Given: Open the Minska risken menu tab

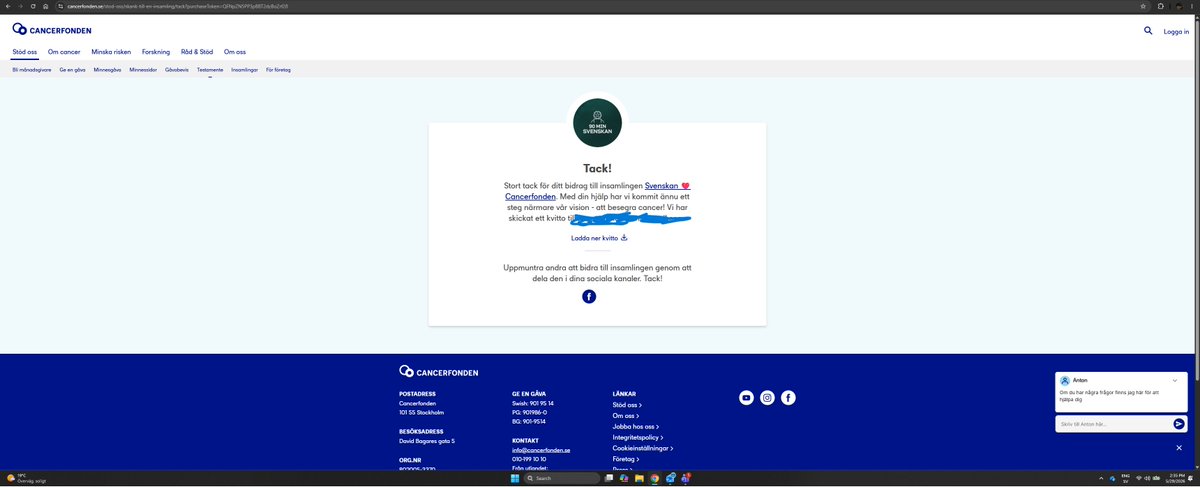Looking at the screenshot, I should point(112,51).
